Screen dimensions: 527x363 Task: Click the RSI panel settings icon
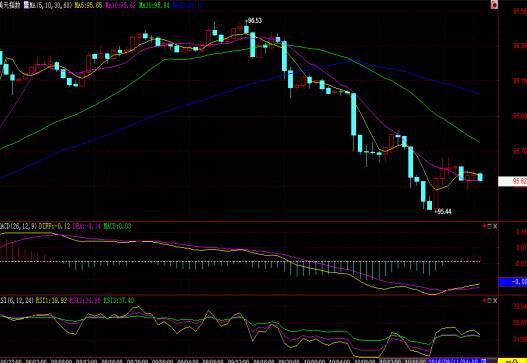(485, 300)
